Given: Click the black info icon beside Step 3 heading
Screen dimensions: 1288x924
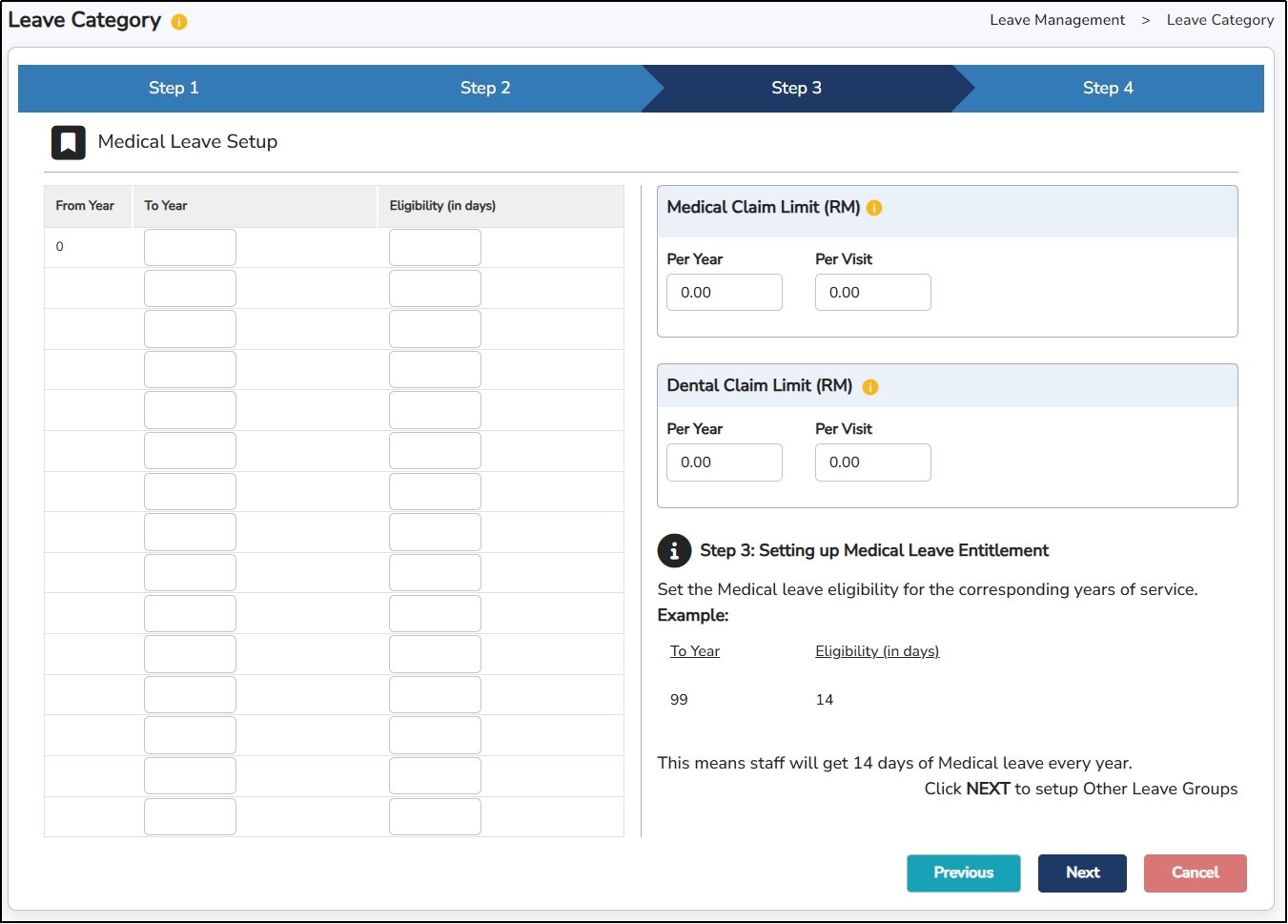Looking at the screenshot, I should [x=674, y=550].
